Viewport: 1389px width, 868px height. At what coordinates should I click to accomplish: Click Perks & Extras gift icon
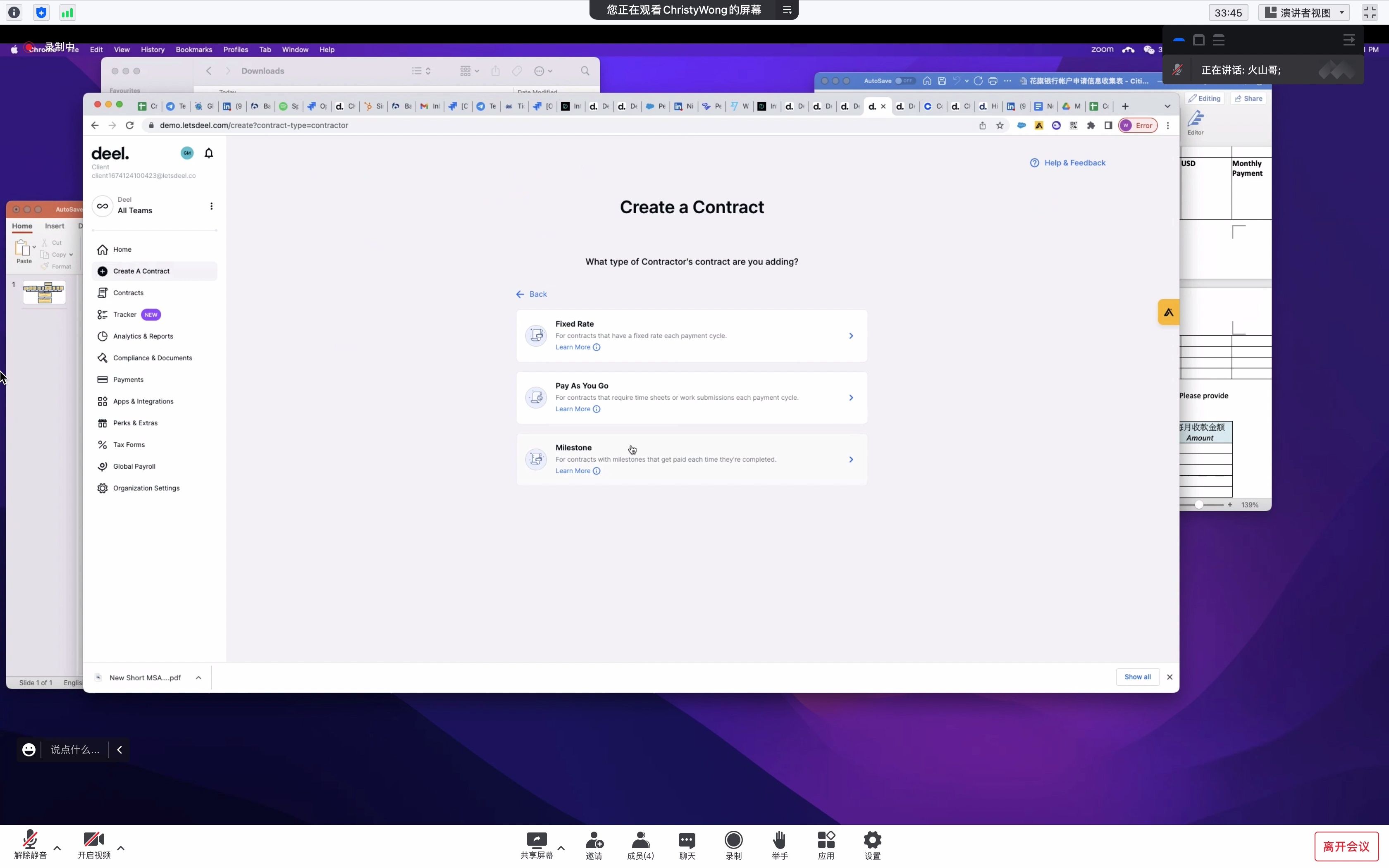(102, 423)
